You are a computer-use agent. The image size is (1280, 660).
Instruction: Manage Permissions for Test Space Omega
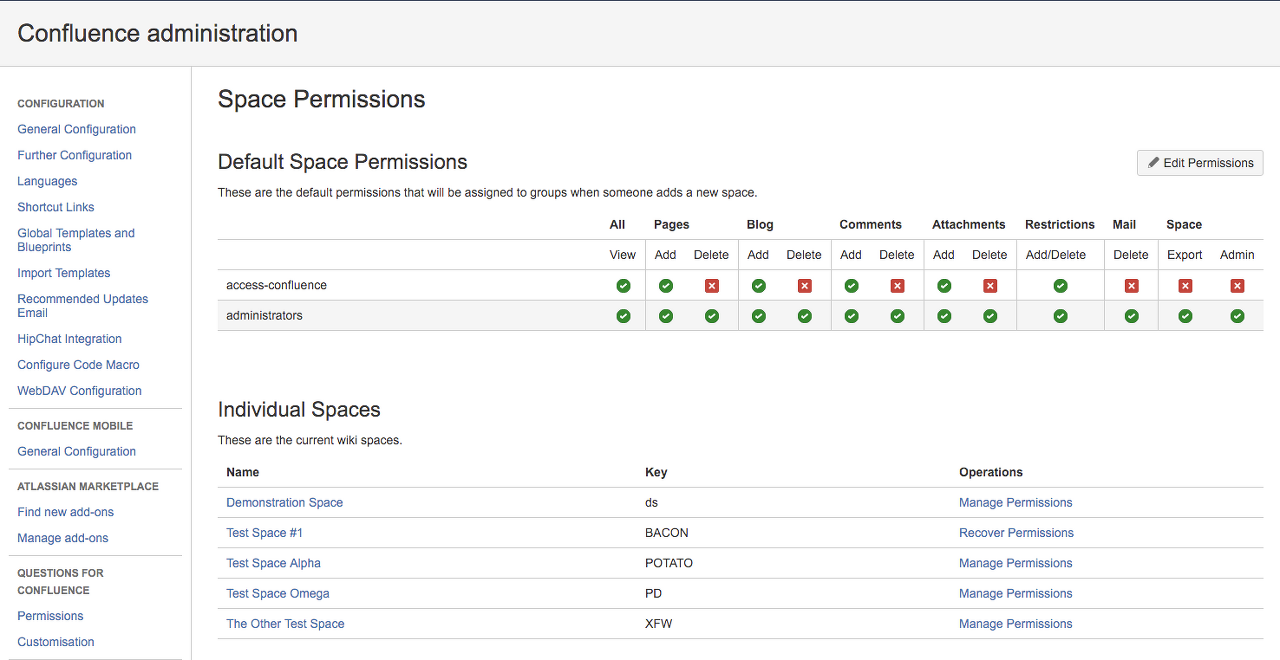point(1015,594)
